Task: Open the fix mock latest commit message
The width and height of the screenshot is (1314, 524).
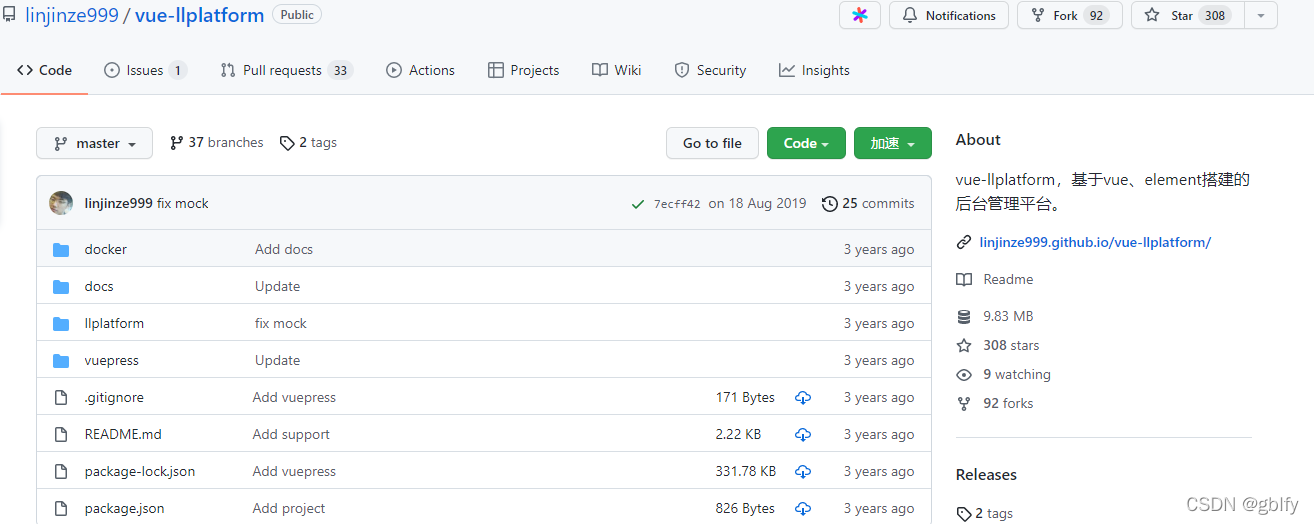Action: (183, 203)
